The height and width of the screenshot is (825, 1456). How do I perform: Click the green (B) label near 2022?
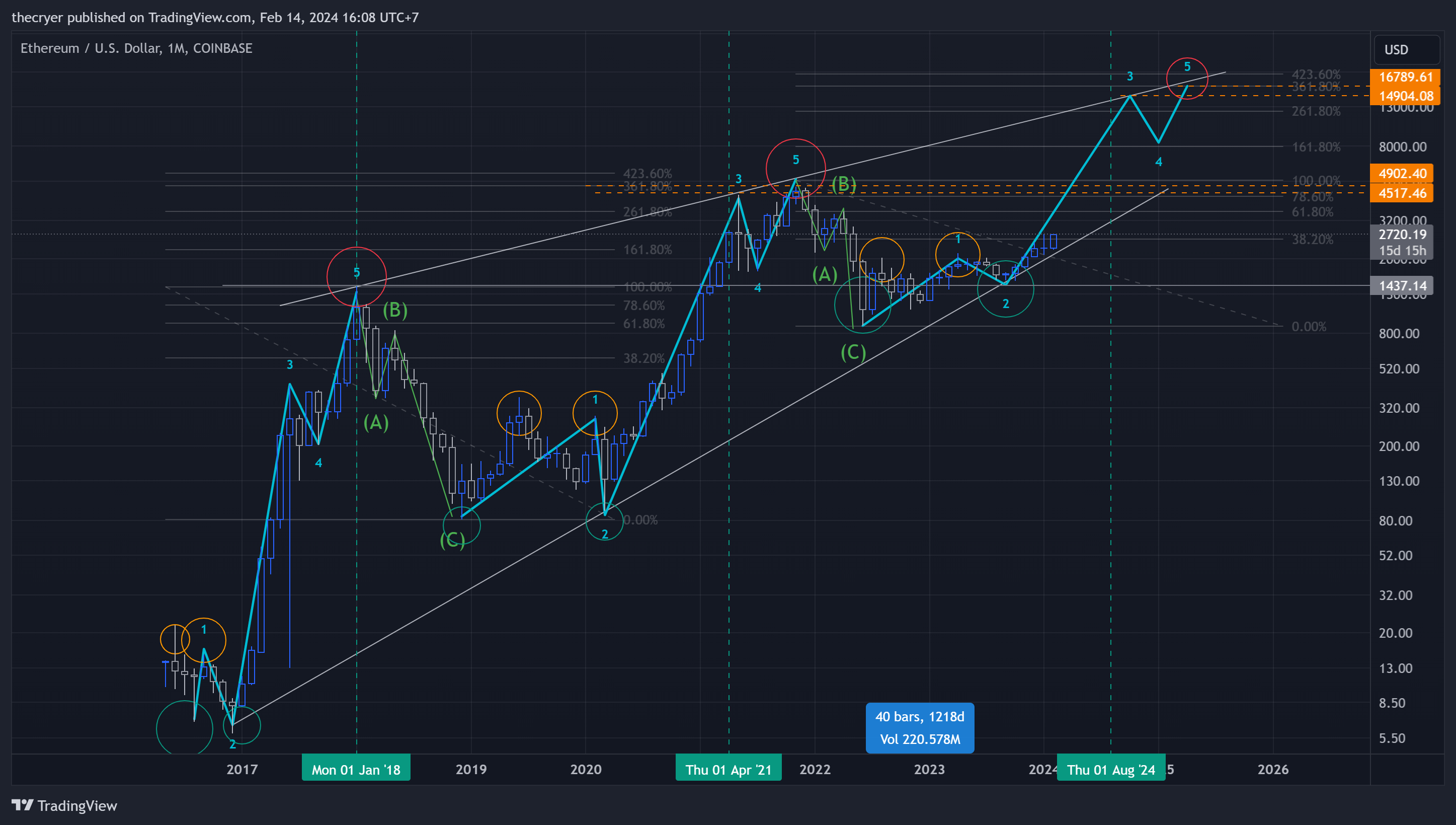(x=844, y=184)
